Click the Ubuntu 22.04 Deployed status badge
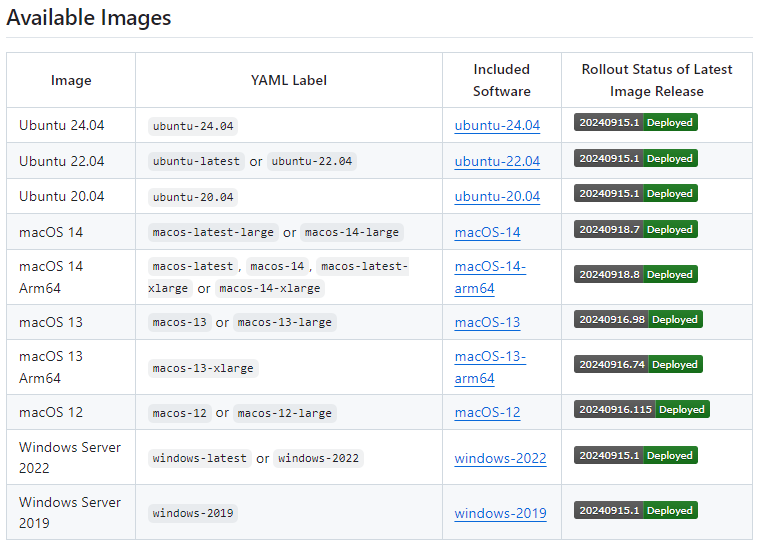 tap(636, 158)
